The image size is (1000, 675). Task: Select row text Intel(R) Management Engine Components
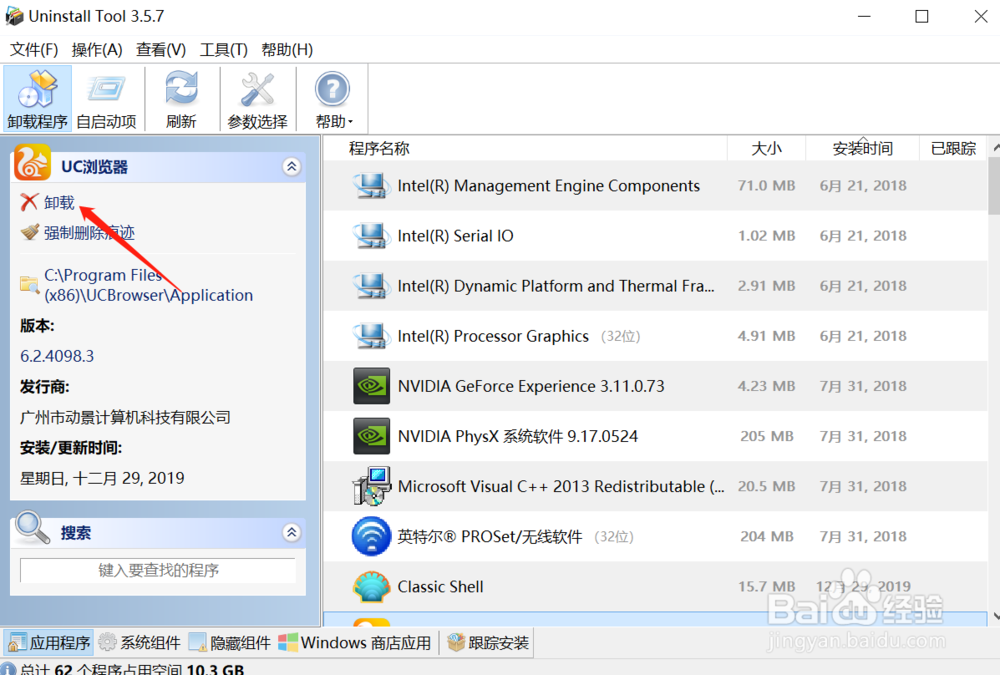pos(548,186)
